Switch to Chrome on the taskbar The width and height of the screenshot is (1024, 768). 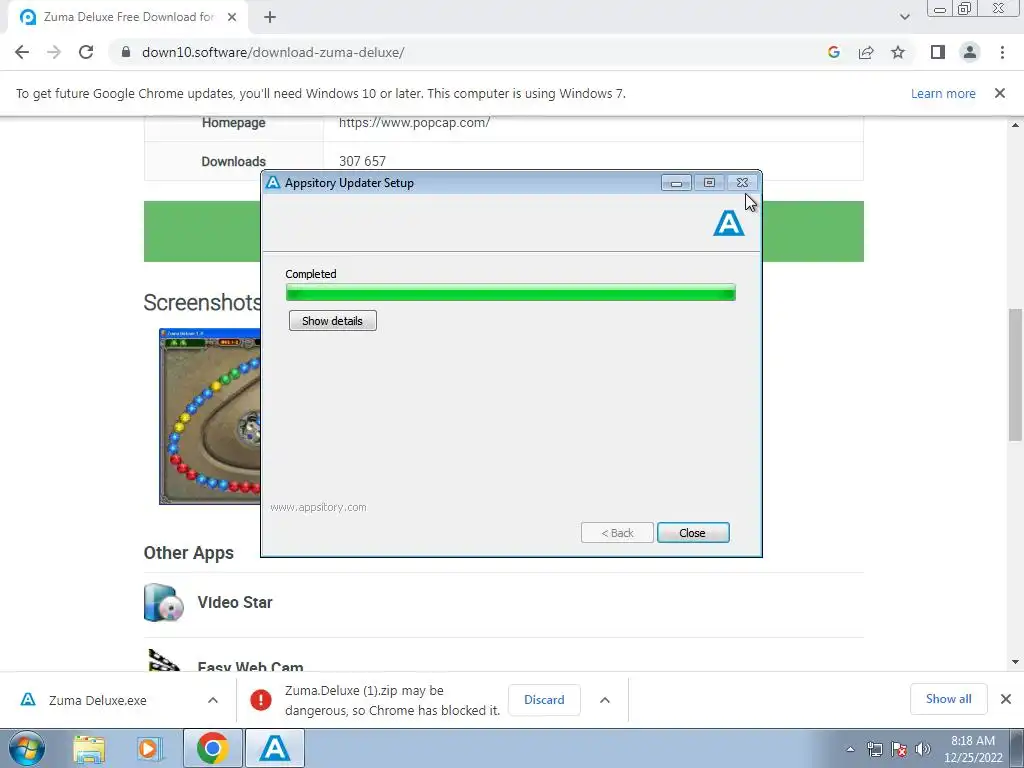(x=212, y=748)
